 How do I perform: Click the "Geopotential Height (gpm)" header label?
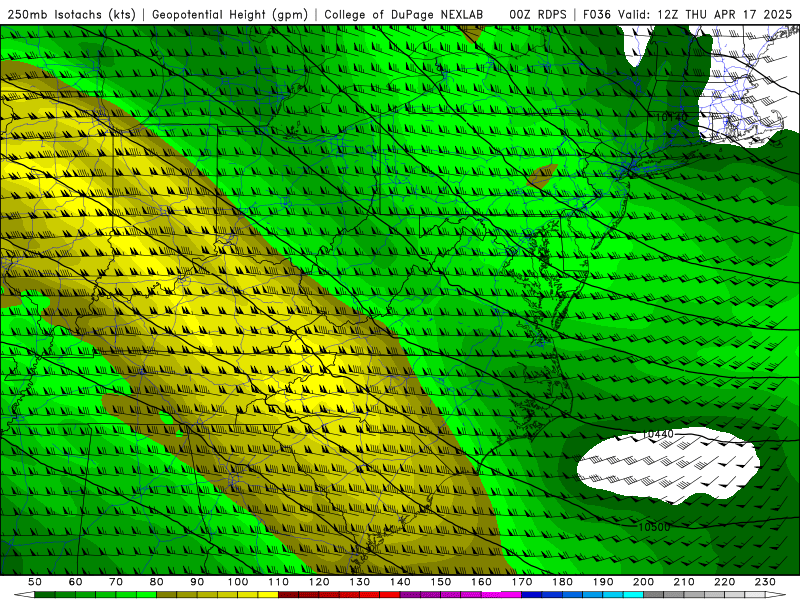pyautogui.click(x=230, y=14)
